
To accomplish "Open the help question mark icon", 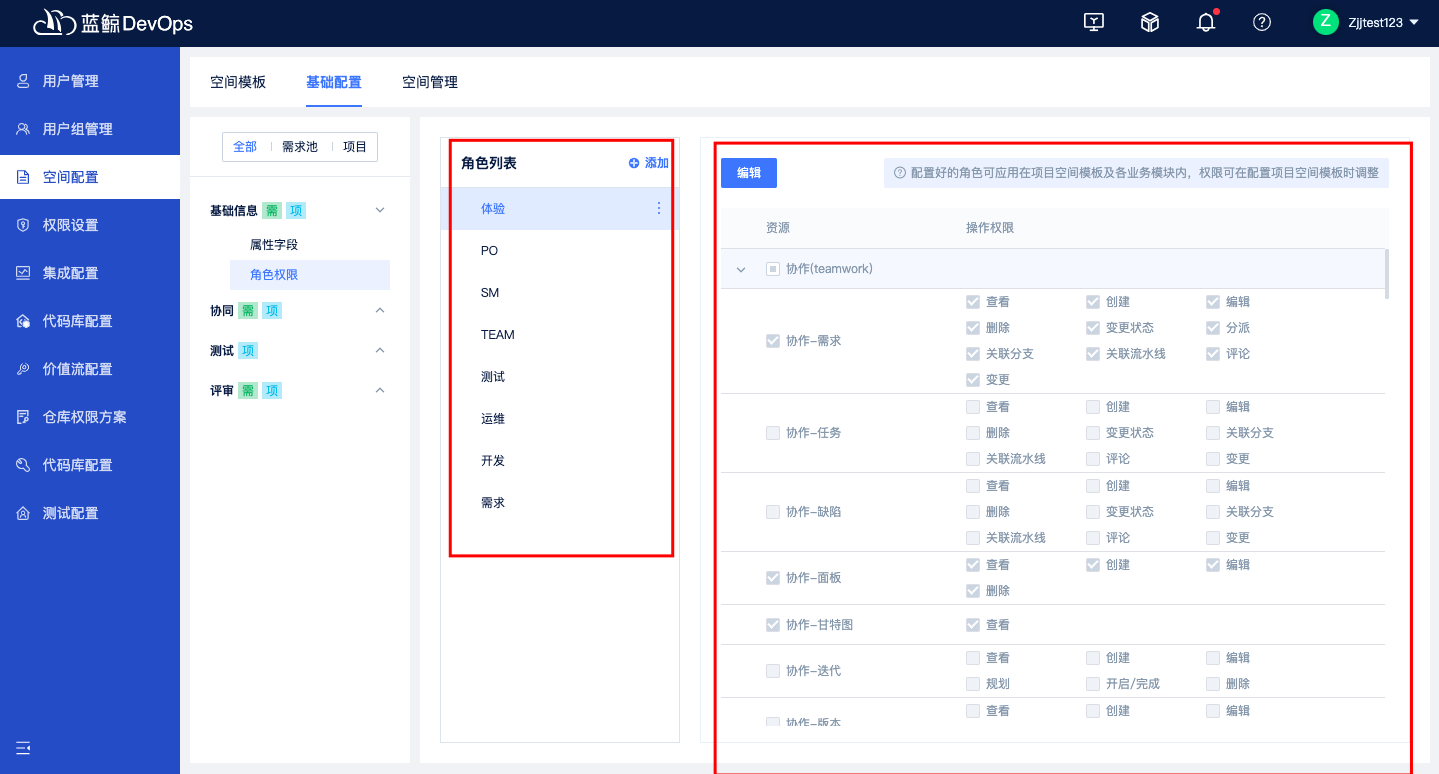I will tap(1262, 22).
